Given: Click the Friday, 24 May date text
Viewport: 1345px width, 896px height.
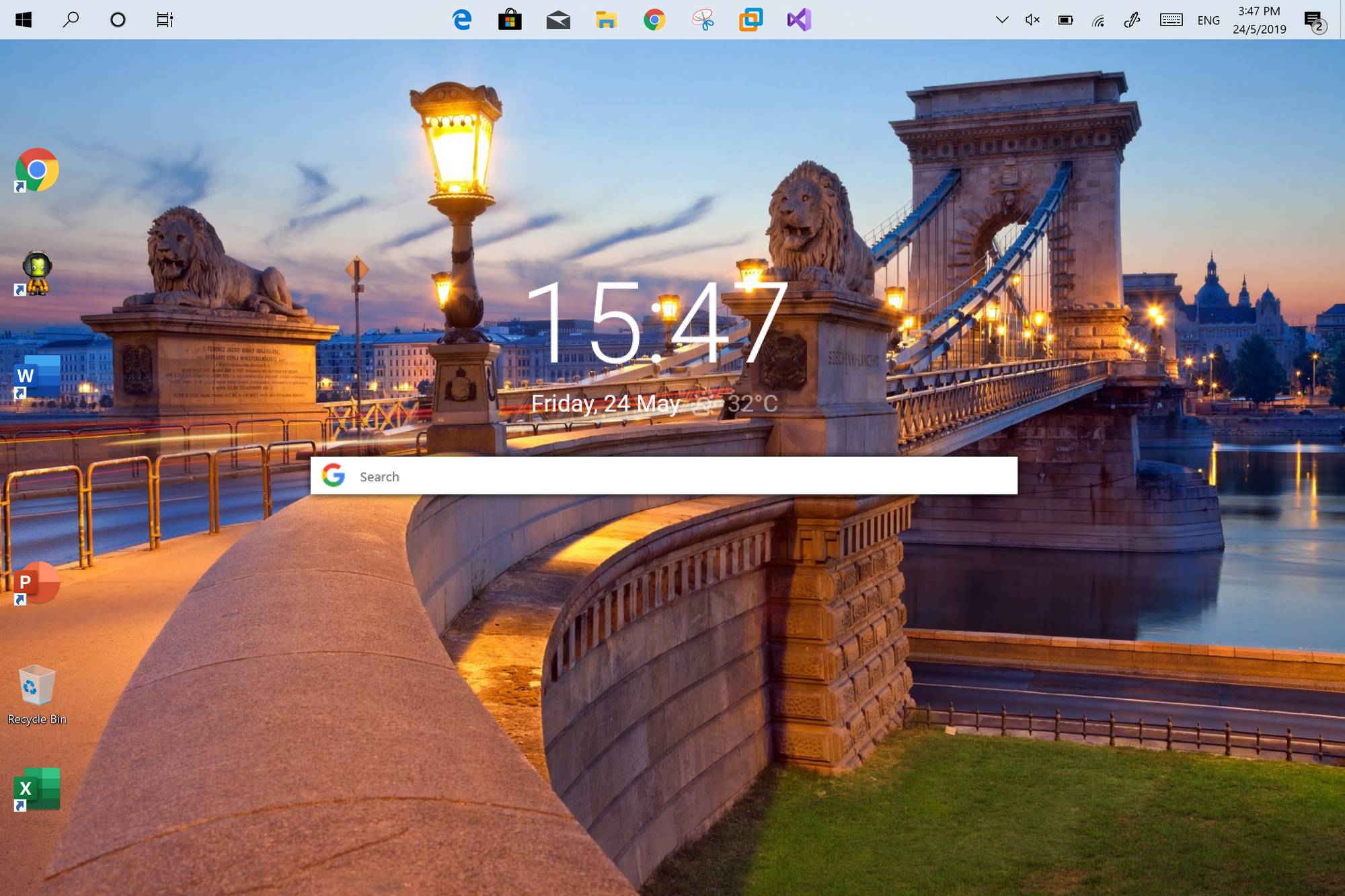Looking at the screenshot, I should [605, 403].
